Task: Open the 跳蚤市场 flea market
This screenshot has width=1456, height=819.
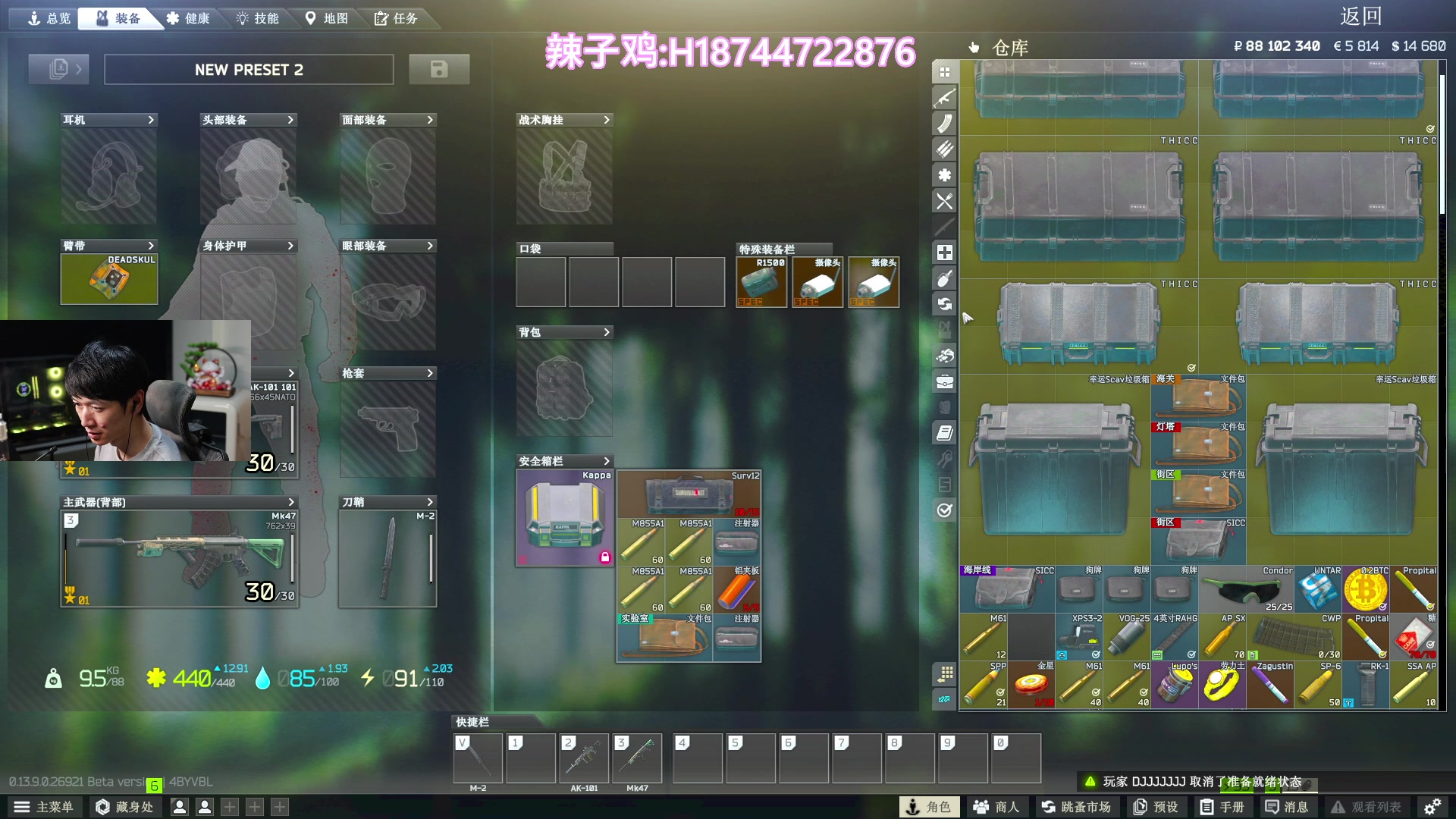Action: click(1076, 807)
